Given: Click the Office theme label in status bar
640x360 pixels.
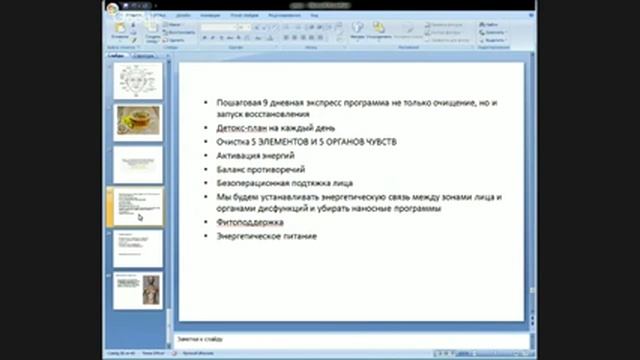Looking at the screenshot, I should (153, 353).
